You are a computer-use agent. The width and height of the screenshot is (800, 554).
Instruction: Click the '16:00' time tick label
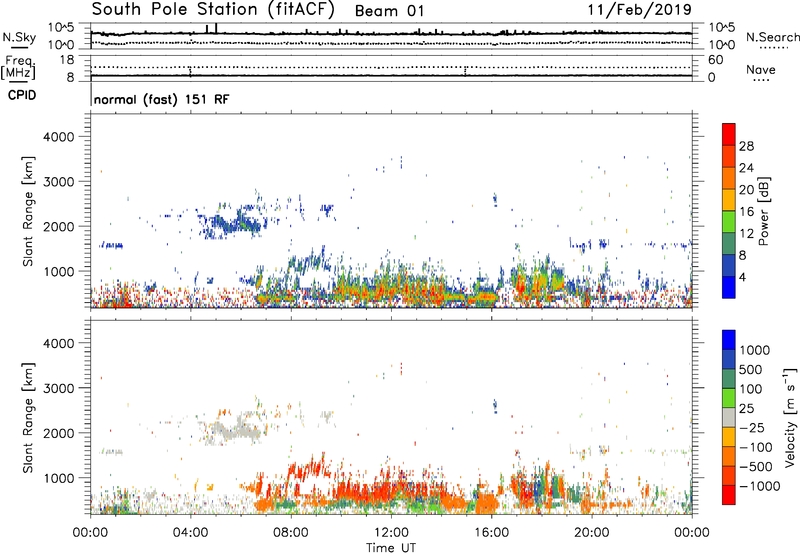[491, 533]
